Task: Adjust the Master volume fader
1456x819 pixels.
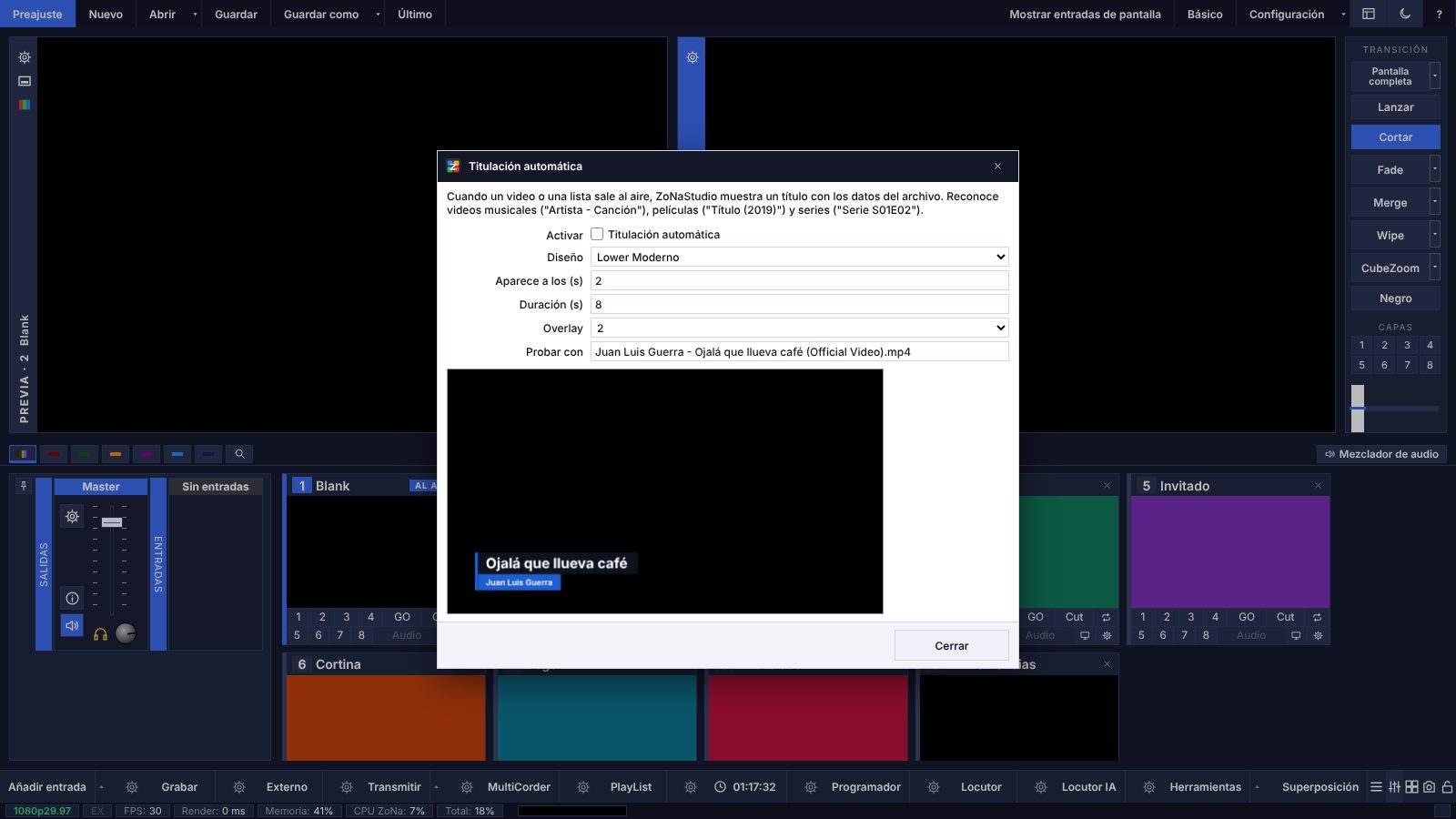Action: 112,522
